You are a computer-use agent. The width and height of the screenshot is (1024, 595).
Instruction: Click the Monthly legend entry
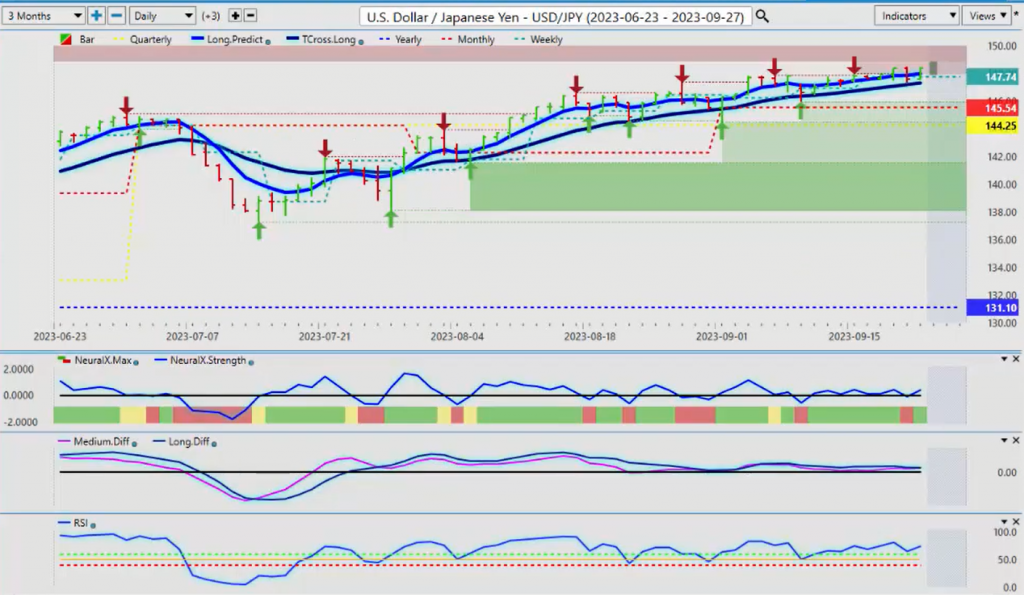pyautogui.click(x=468, y=40)
